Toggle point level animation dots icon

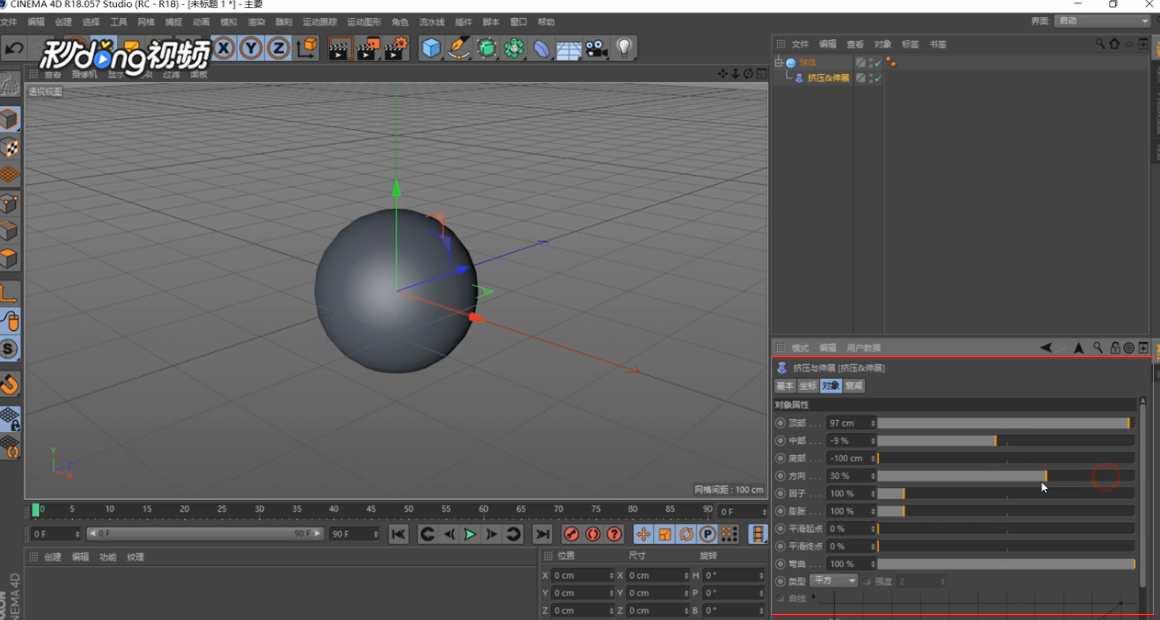[729, 534]
